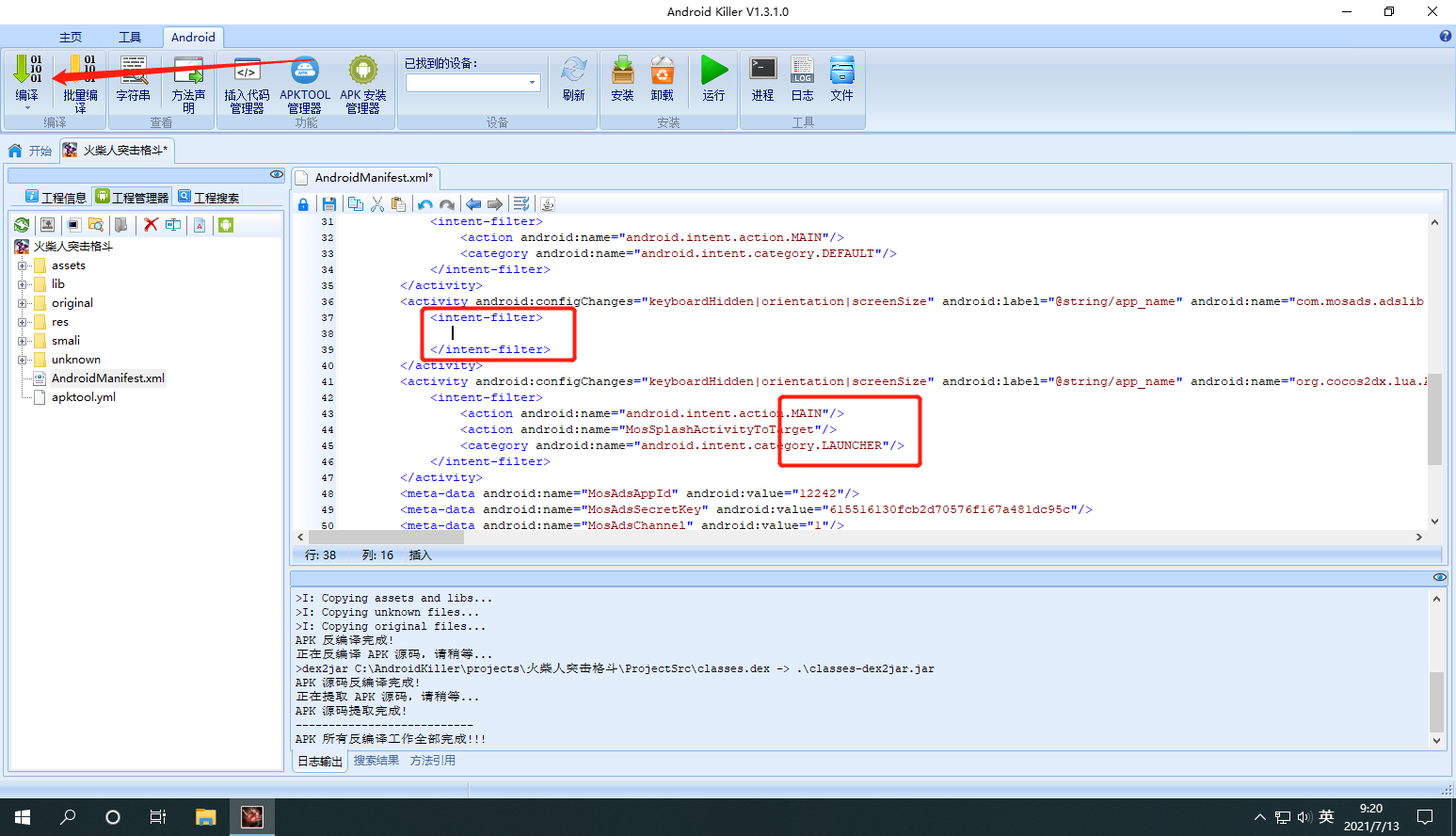Click the save icon in editor toolbar
1456x836 pixels.
point(329,204)
